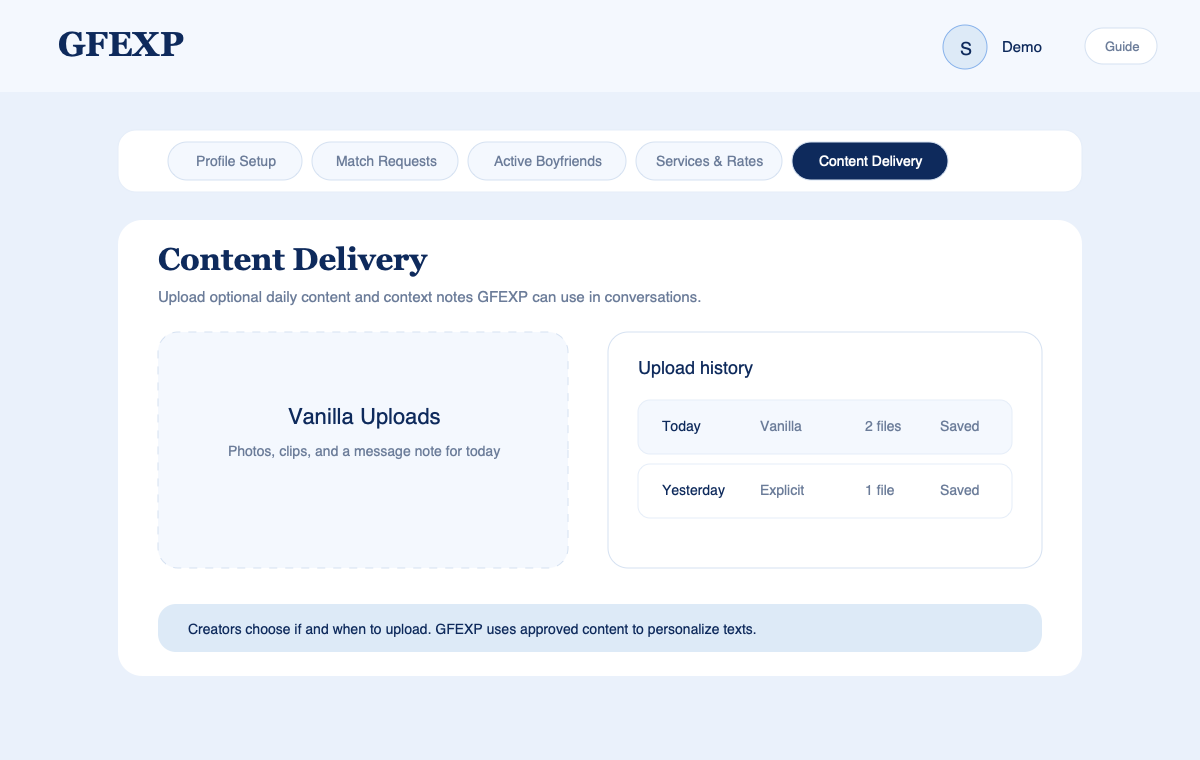Click the Content Delivery page heading

click(293, 260)
